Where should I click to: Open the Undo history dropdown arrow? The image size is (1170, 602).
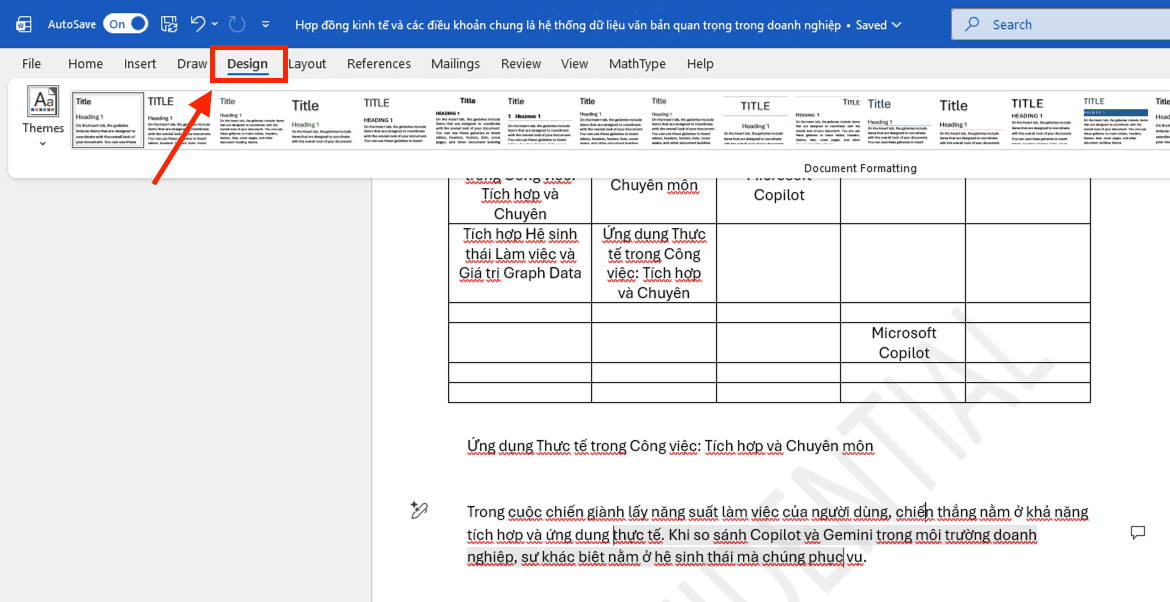click(x=215, y=24)
